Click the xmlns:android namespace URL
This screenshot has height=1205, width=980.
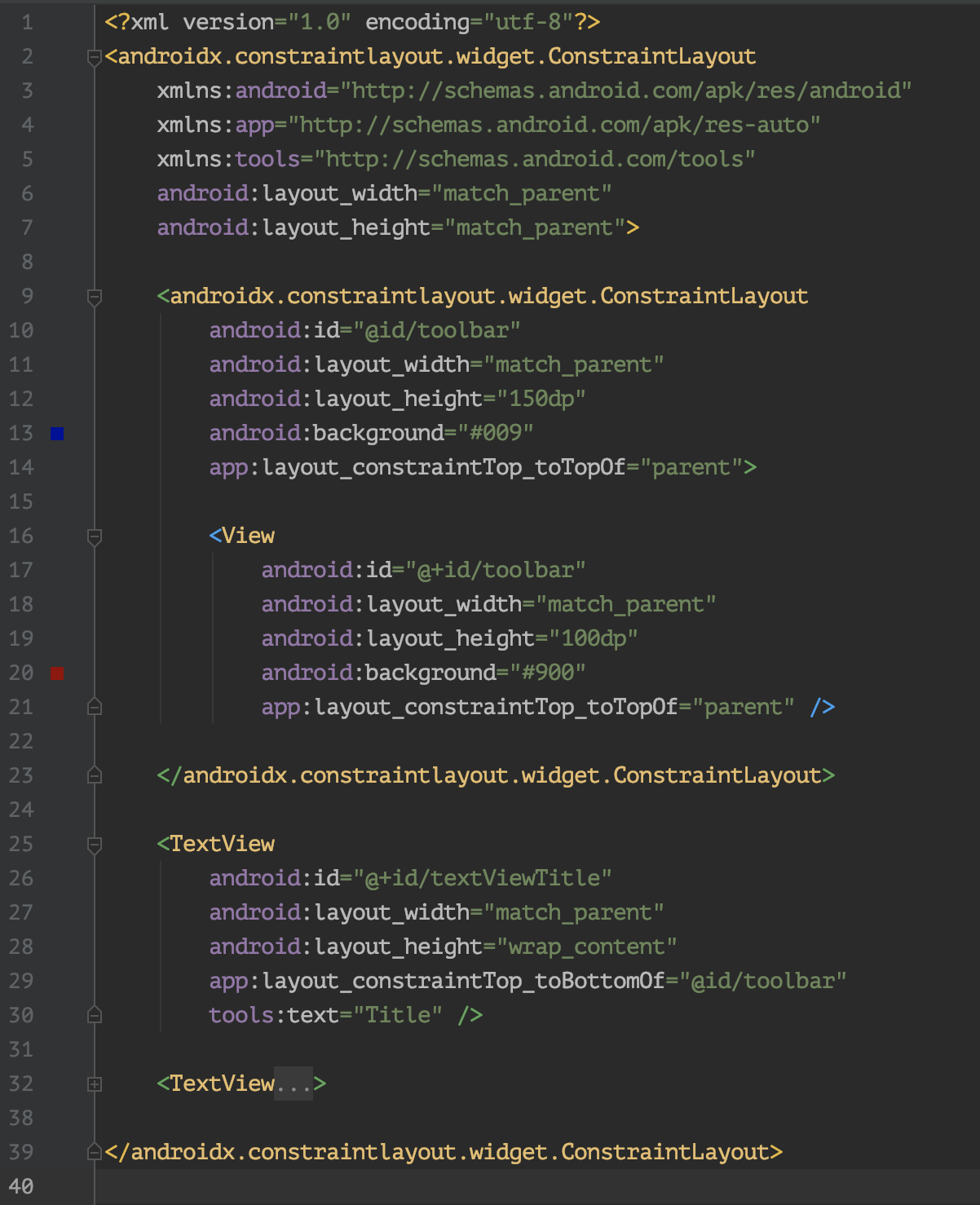point(626,90)
